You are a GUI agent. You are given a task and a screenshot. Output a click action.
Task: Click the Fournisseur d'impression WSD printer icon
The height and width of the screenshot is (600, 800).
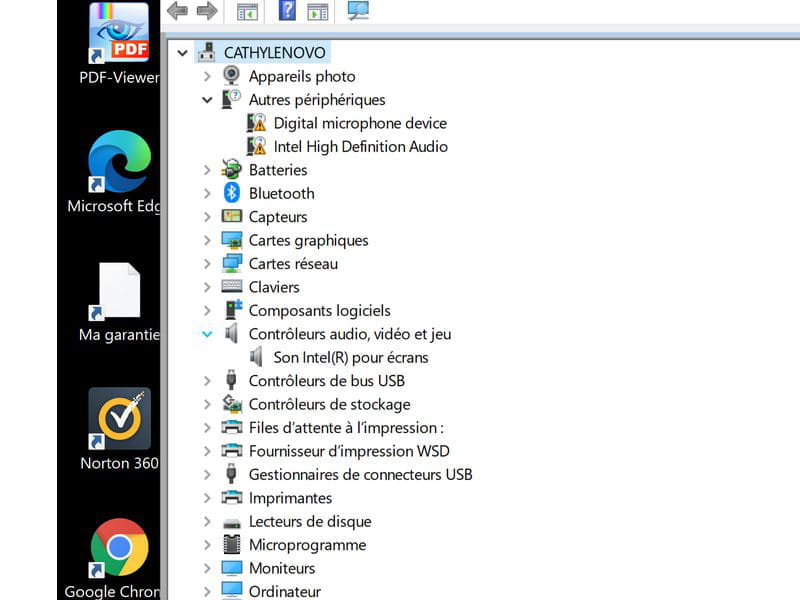pyautogui.click(x=232, y=451)
